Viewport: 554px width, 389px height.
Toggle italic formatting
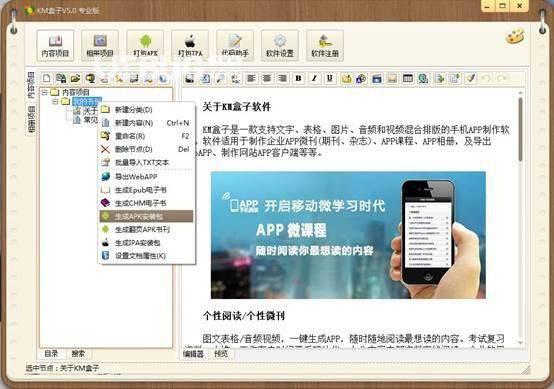pos(314,78)
